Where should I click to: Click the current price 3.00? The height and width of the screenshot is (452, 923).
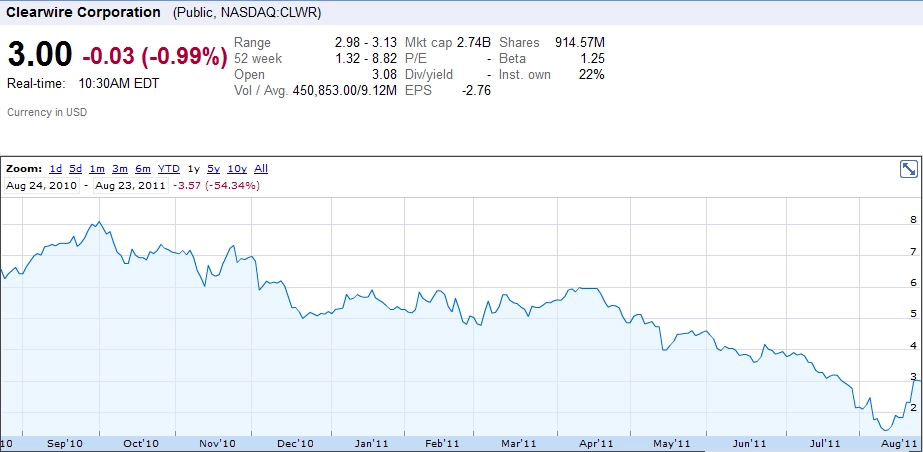(39, 54)
